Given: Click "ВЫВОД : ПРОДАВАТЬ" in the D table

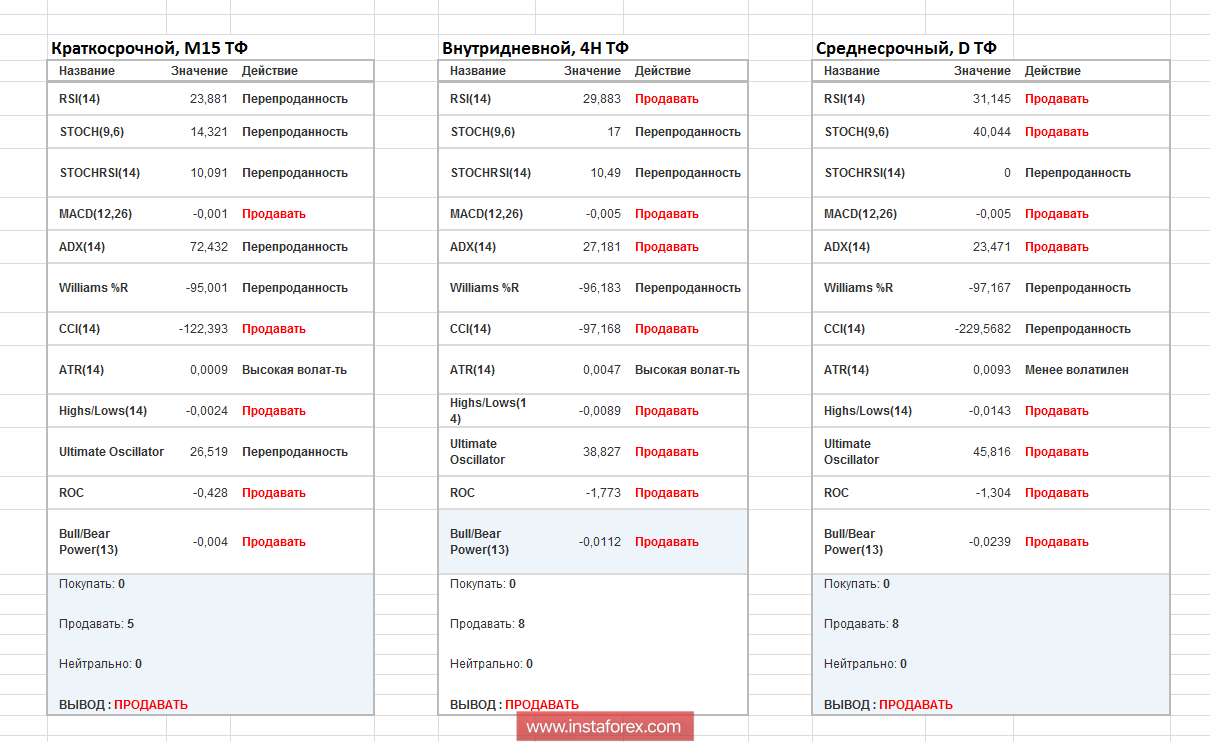Looking at the screenshot, I should pos(888,705).
